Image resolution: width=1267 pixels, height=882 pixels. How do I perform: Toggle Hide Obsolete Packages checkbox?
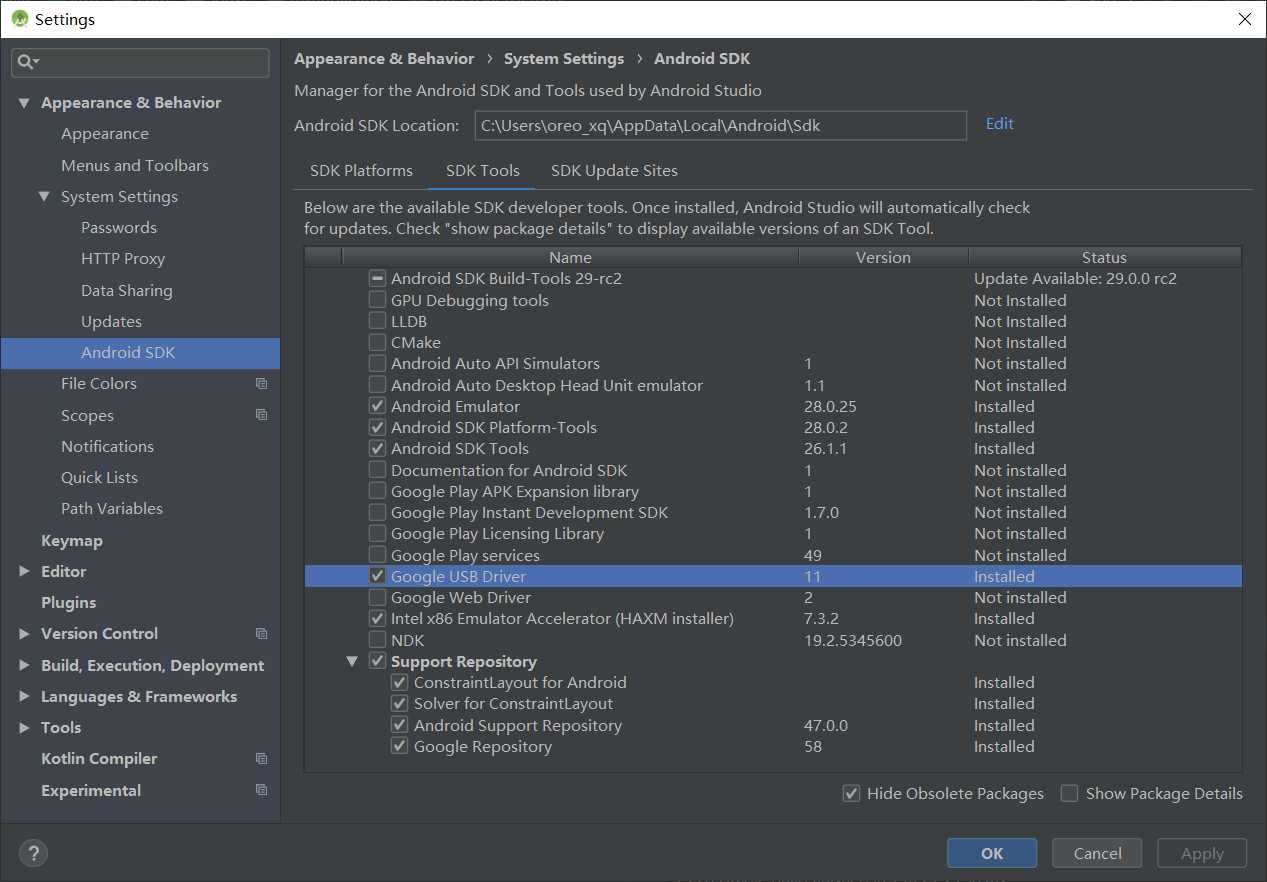[851, 793]
